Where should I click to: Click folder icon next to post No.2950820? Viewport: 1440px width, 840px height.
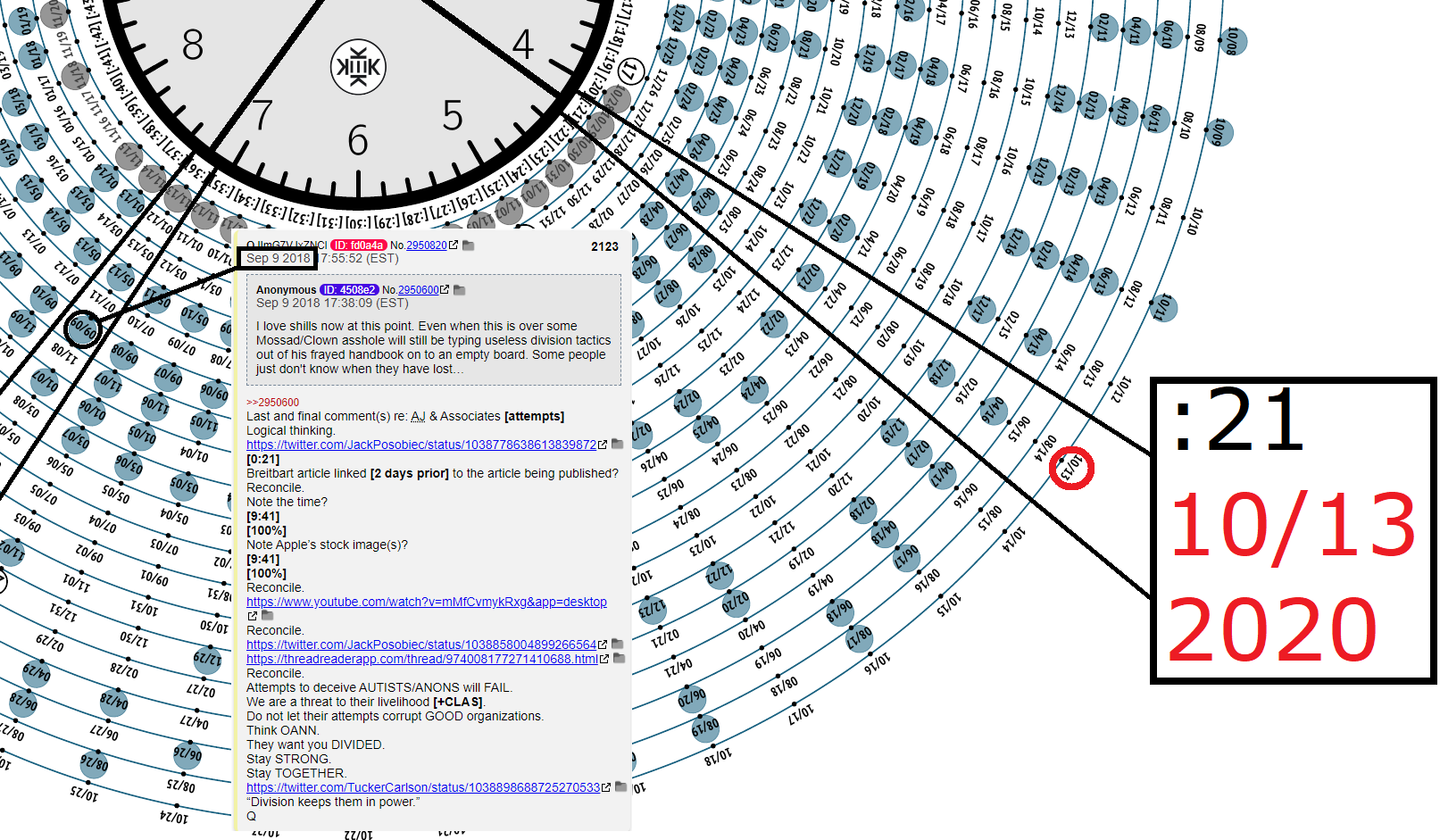pyautogui.click(x=468, y=245)
